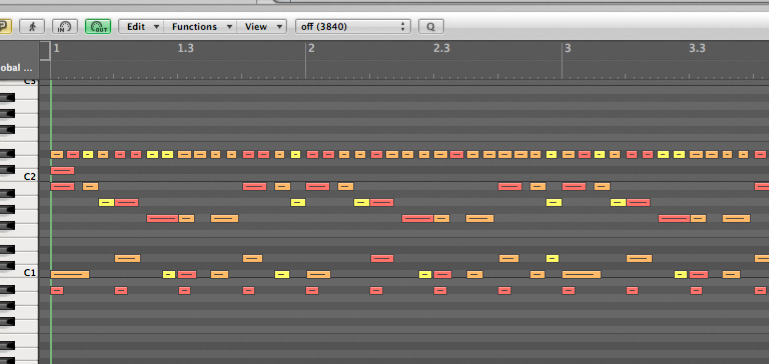This screenshot has width=769, height=364.
Task: Open the View menu
Action: 261,26
